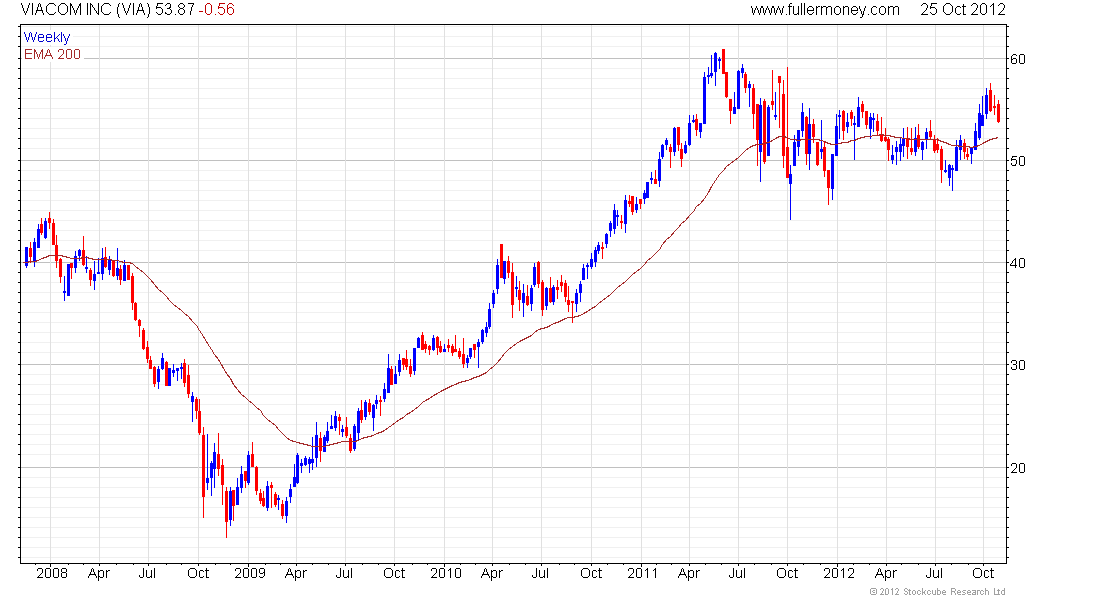Viewport: 1100px width, 600px height.
Task: Click the 2011 year label on time axis
Action: [x=643, y=573]
